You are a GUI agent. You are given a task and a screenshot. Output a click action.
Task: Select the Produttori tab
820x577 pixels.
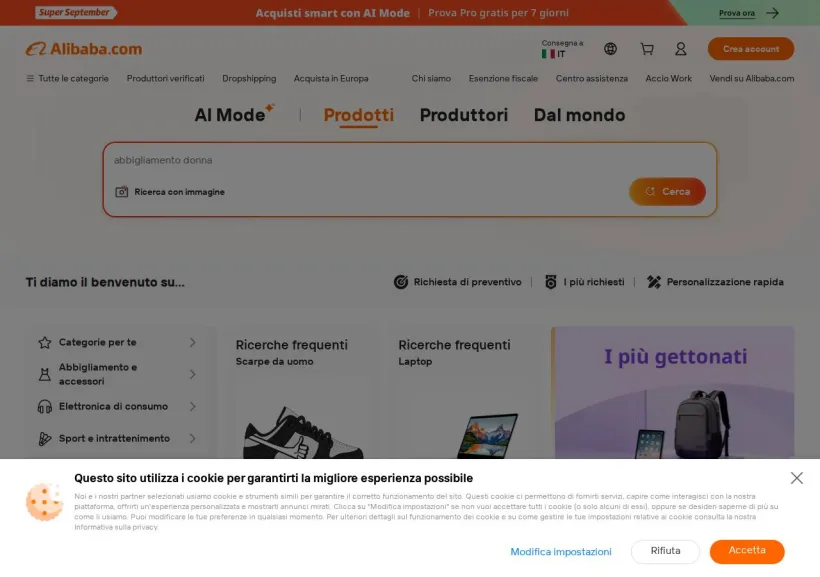pos(463,115)
